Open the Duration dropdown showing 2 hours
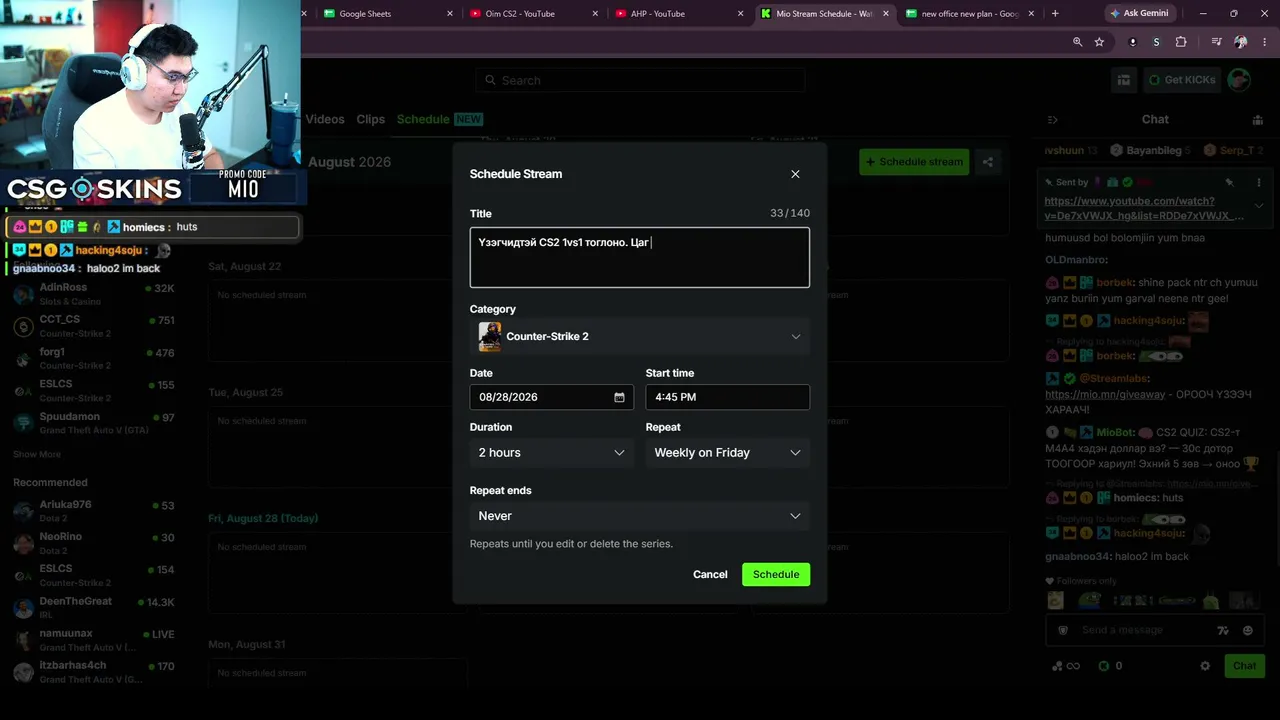1280x720 pixels. [x=552, y=453]
